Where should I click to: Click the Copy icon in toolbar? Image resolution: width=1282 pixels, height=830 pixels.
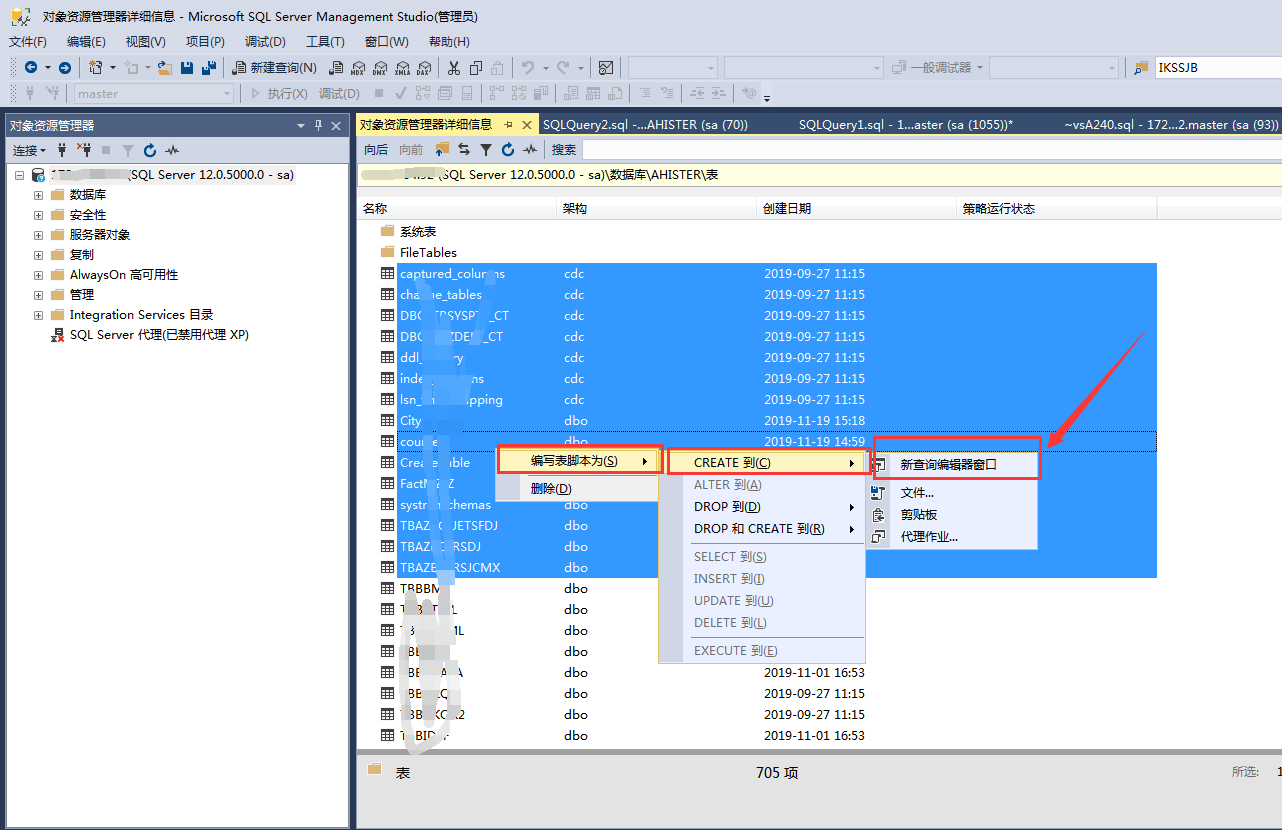tap(476, 68)
